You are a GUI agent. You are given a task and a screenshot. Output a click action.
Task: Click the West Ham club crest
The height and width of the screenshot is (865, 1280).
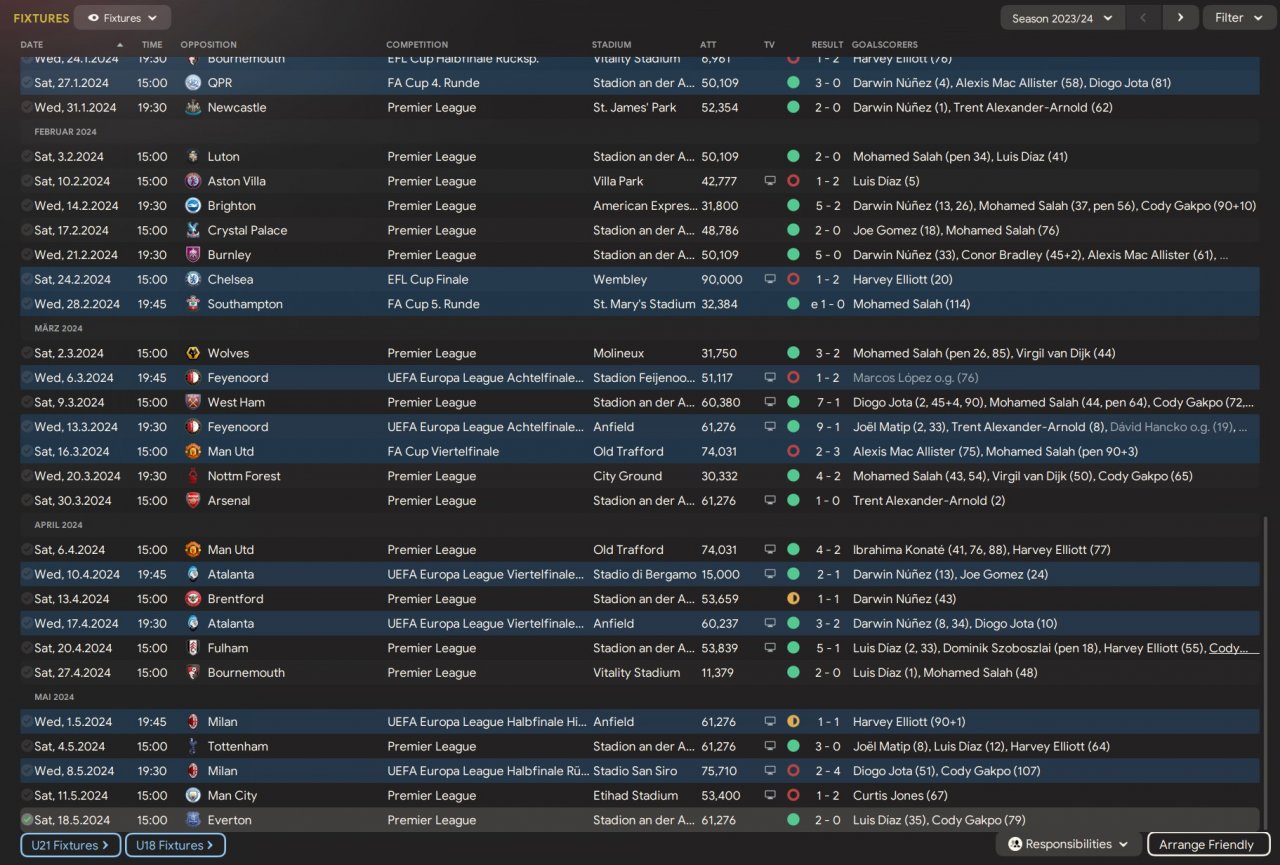click(x=193, y=403)
